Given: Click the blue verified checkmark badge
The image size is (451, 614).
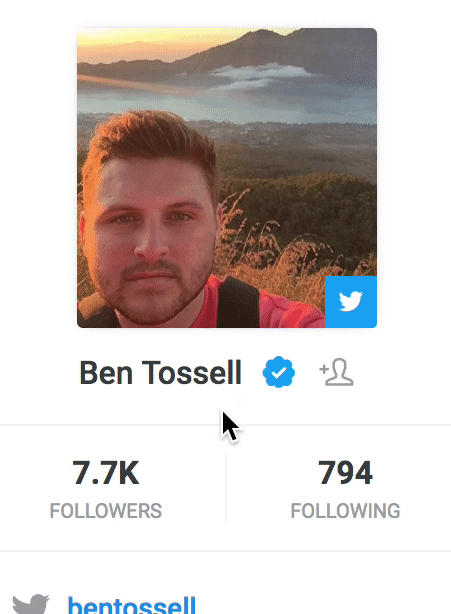Looking at the screenshot, I should pyautogui.click(x=279, y=372).
